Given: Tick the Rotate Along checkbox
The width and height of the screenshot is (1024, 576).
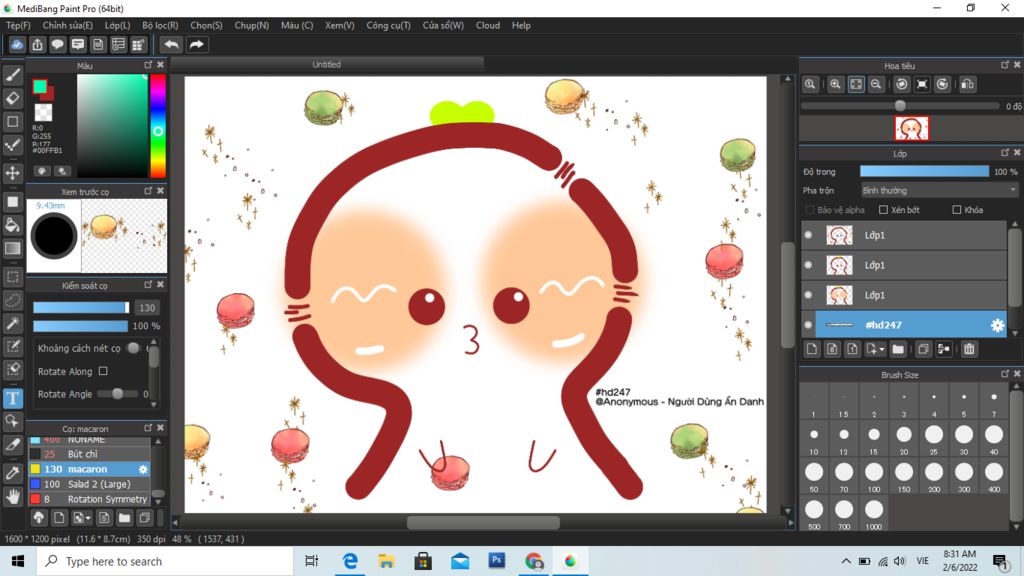Looking at the screenshot, I should tap(103, 371).
